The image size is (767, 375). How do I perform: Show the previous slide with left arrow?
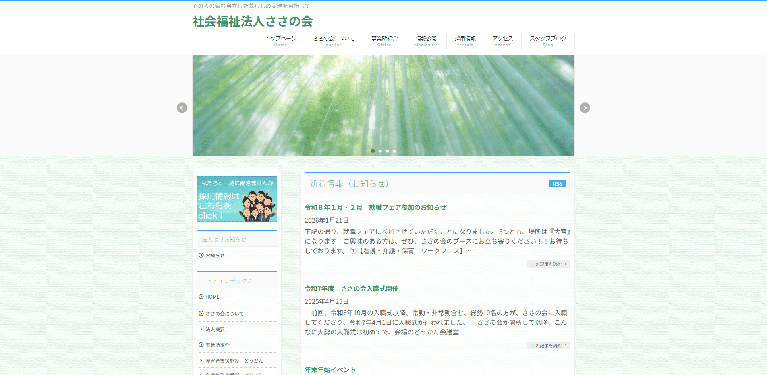pyautogui.click(x=182, y=108)
